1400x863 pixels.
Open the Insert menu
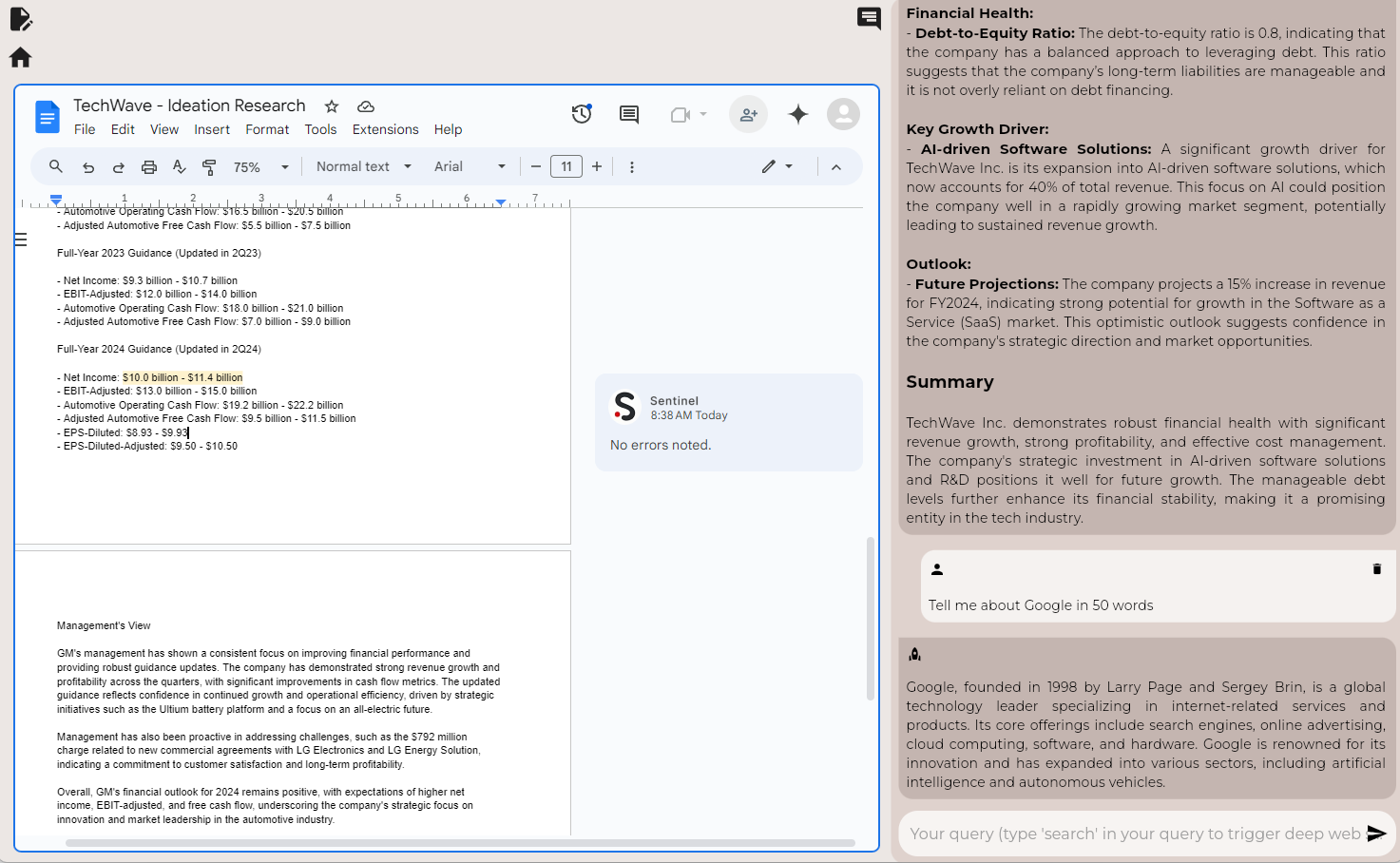pos(212,129)
